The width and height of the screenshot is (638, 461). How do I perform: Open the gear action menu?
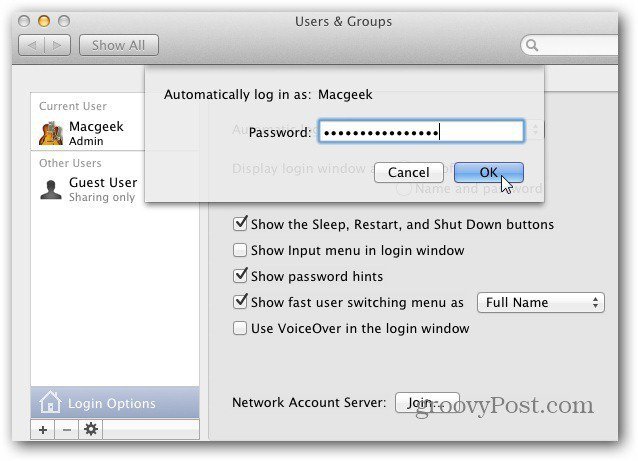(91, 429)
